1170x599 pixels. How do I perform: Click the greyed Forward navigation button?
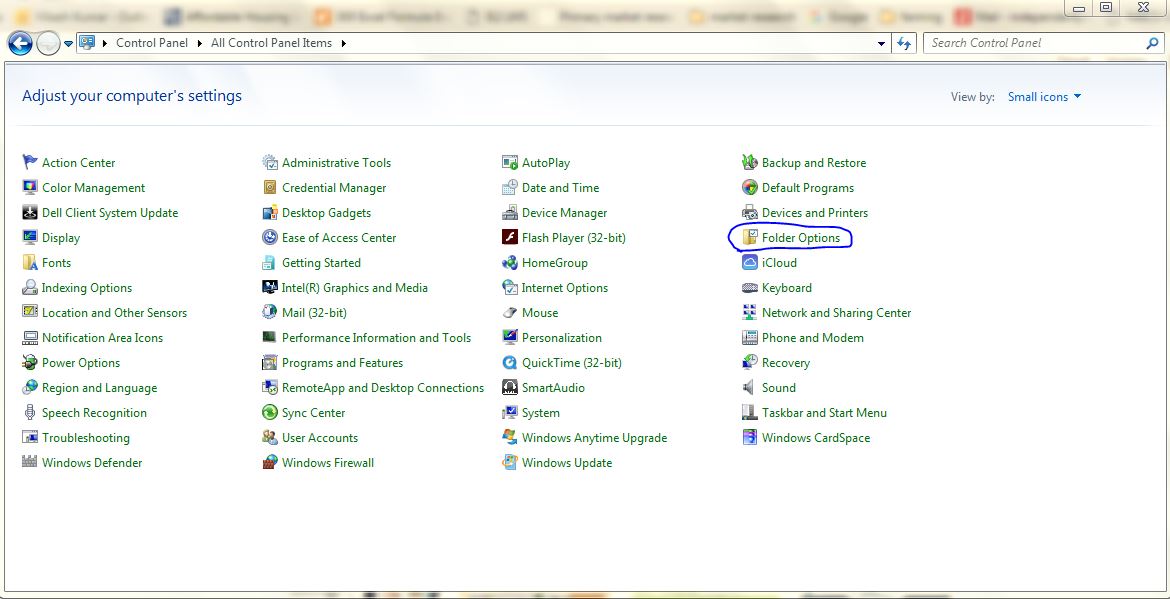[48, 43]
